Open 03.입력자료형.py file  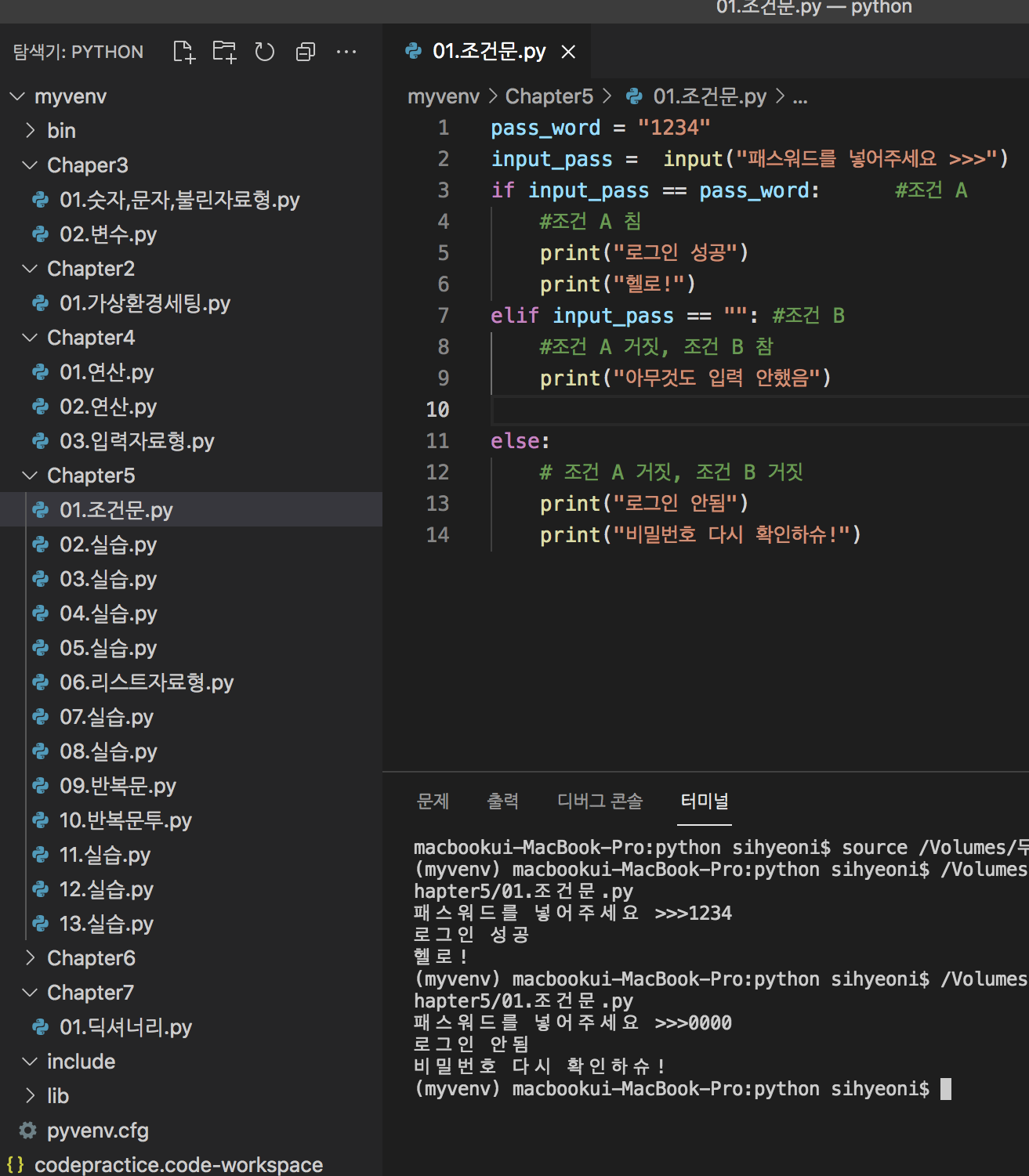pos(191,441)
